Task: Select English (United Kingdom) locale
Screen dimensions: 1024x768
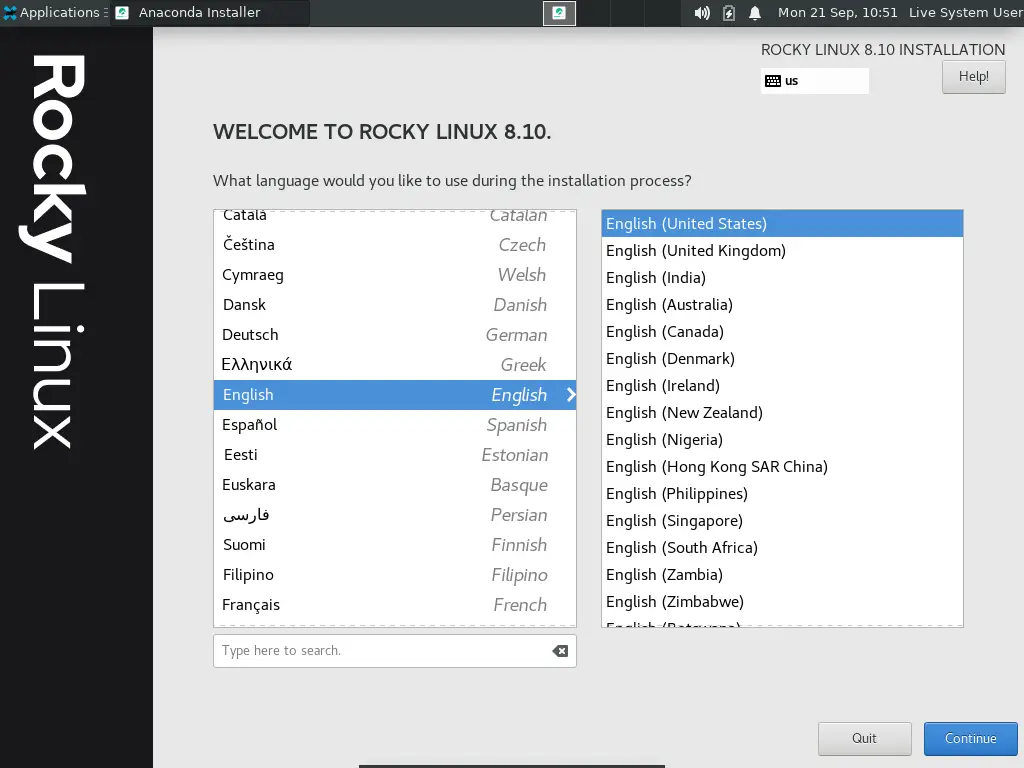Action: 782,251
